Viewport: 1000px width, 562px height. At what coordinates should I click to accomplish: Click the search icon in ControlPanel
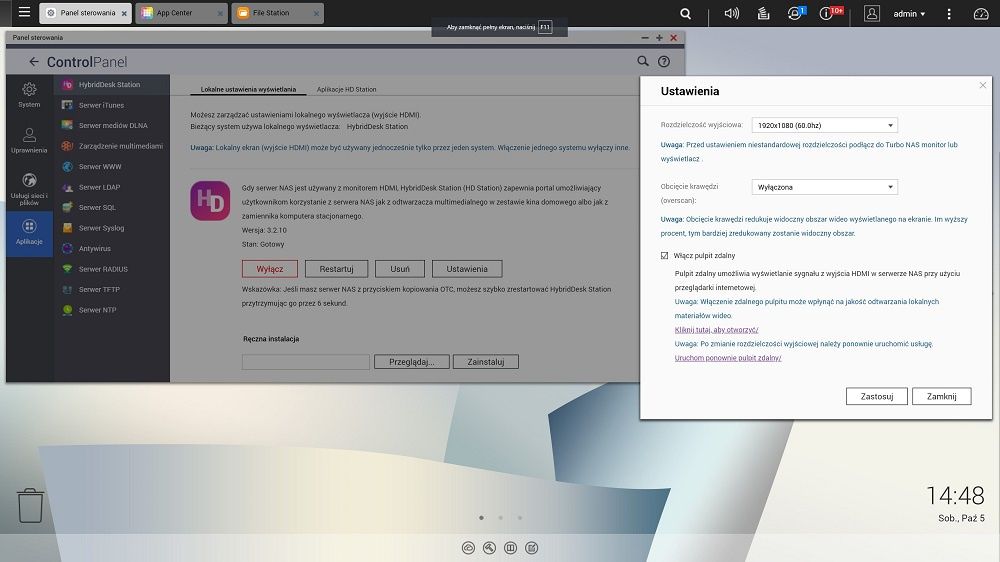(643, 61)
